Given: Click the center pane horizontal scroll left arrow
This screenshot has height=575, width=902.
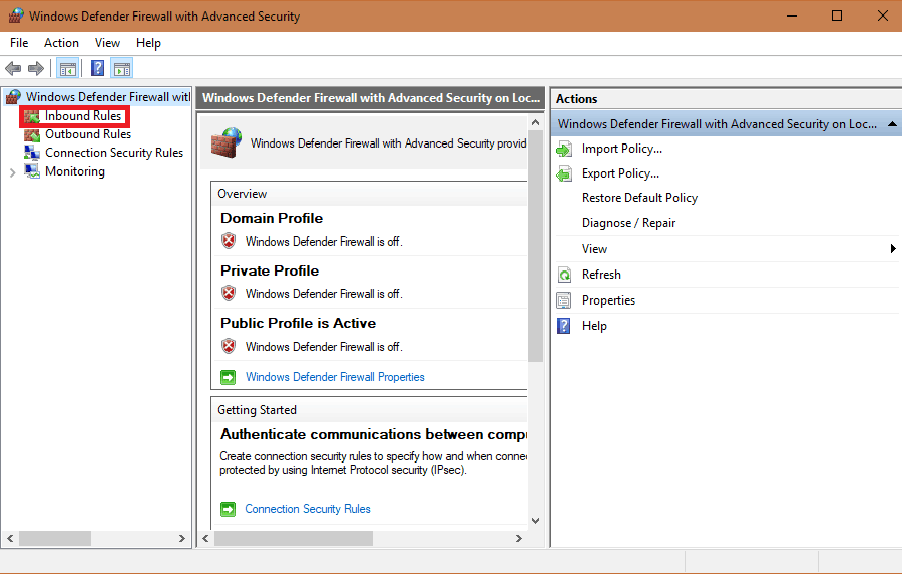Looking at the screenshot, I should tap(205, 539).
